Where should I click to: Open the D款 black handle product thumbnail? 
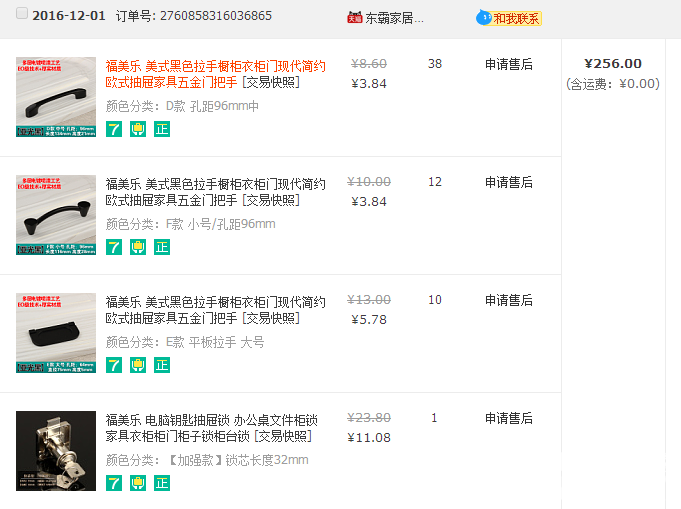point(56,97)
